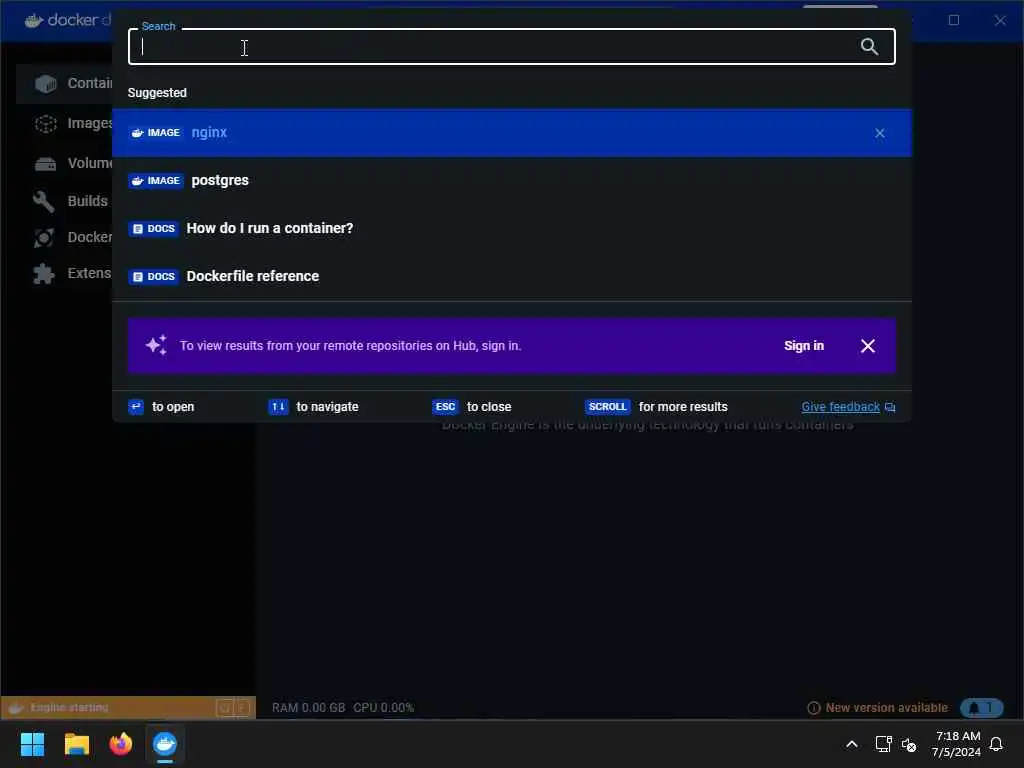Viewport: 1024px width, 768px height.
Task: Close the Docker Desktop window
Action: point(1000,20)
